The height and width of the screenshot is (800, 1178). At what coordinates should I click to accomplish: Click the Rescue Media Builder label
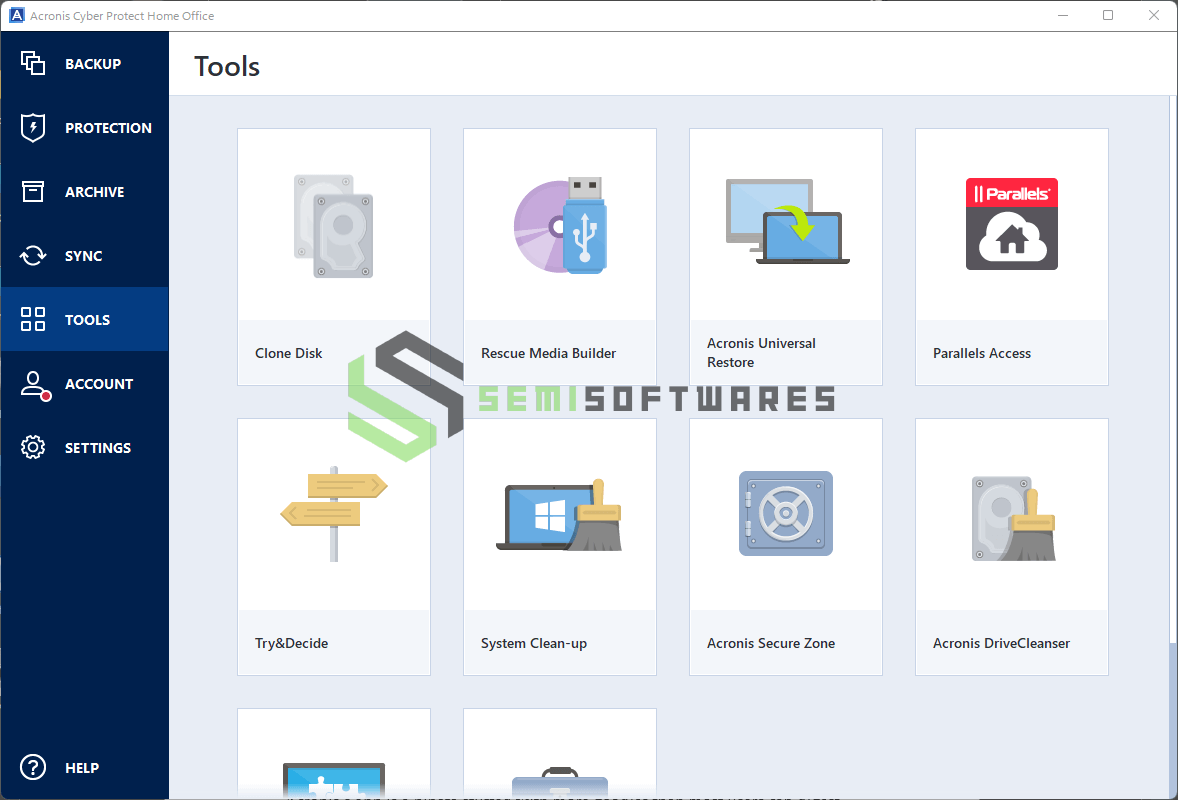pyautogui.click(x=548, y=353)
